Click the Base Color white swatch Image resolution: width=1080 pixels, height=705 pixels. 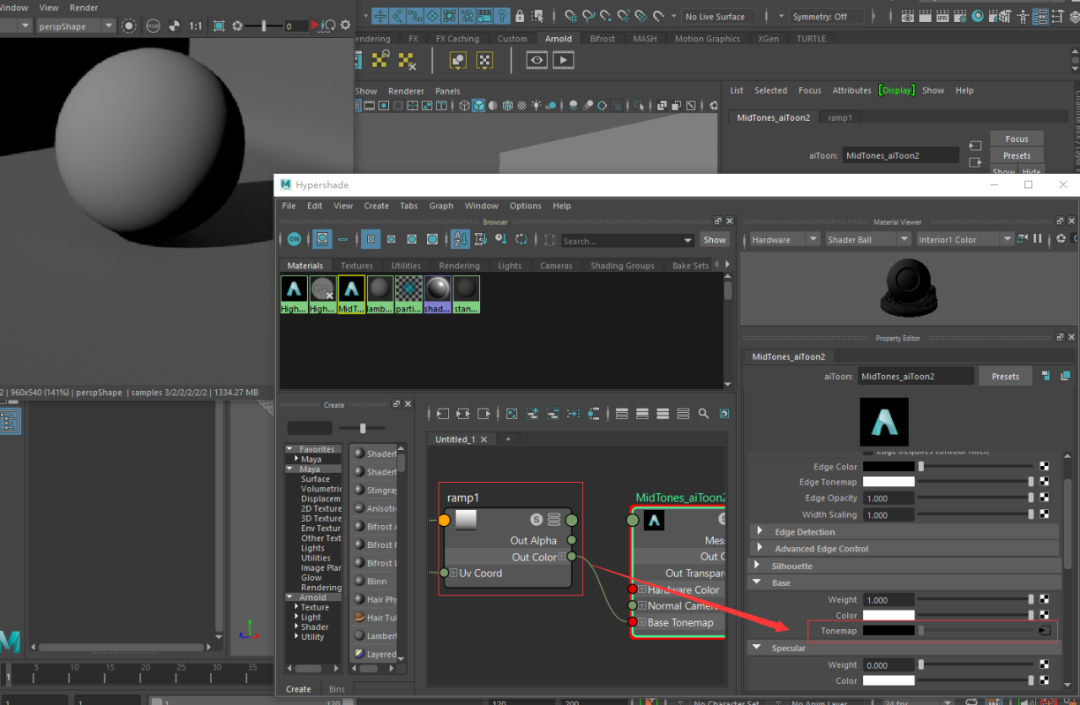(889, 615)
